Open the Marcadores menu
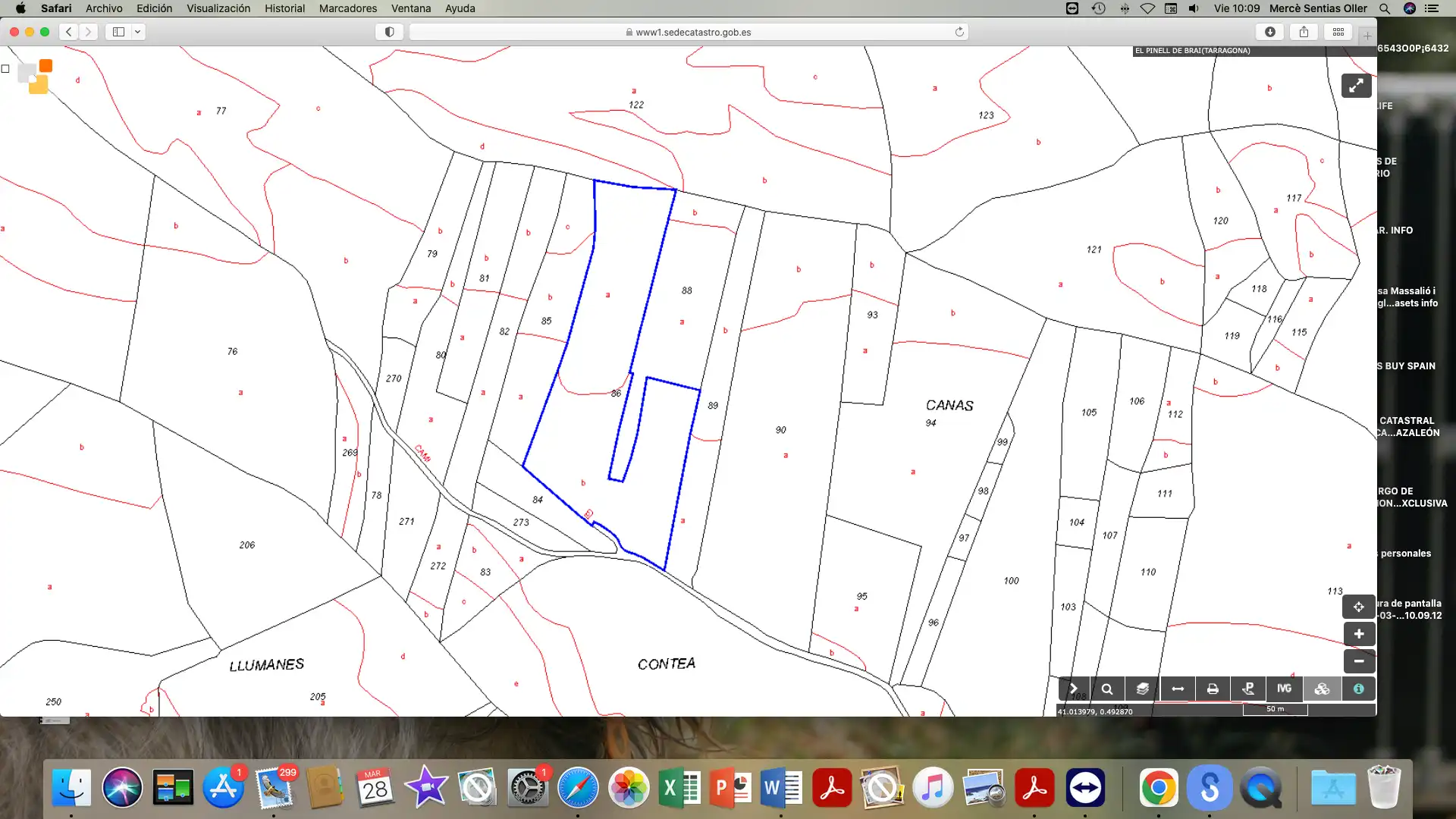The width and height of the screenshot is (1456, 819). [348, 8]
